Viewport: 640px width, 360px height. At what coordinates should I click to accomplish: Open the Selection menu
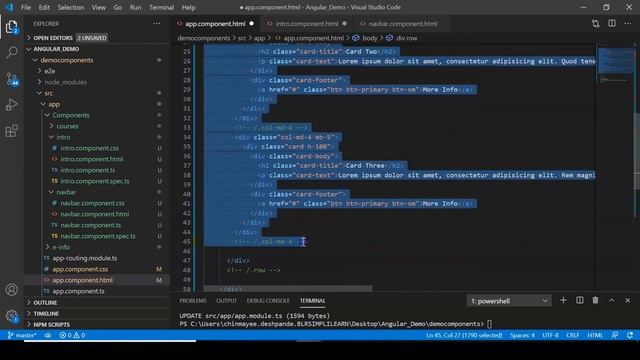click(x=71, y=7)
